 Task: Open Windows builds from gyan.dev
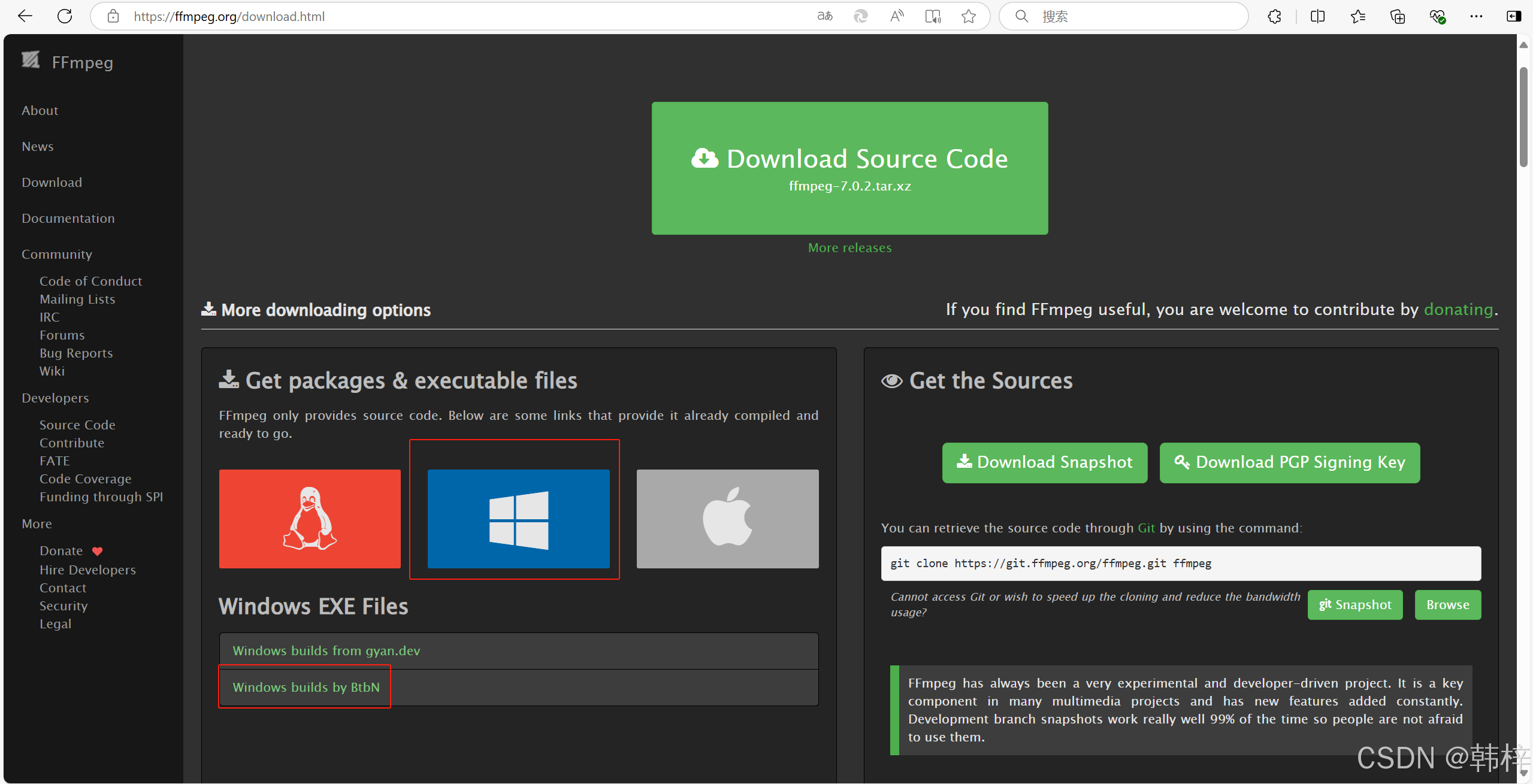point(326,651)
